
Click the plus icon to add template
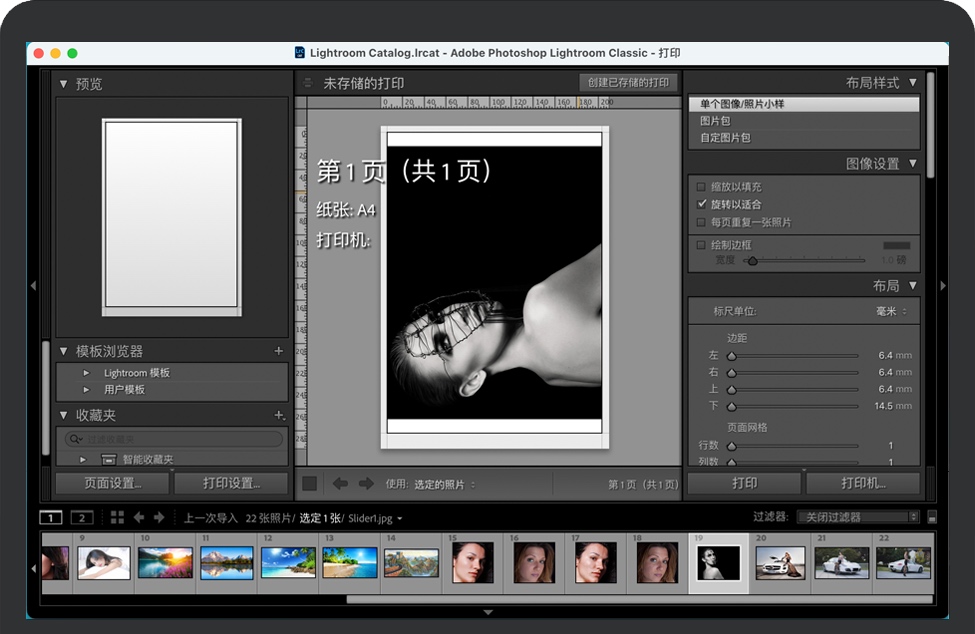tap(279, 351)
